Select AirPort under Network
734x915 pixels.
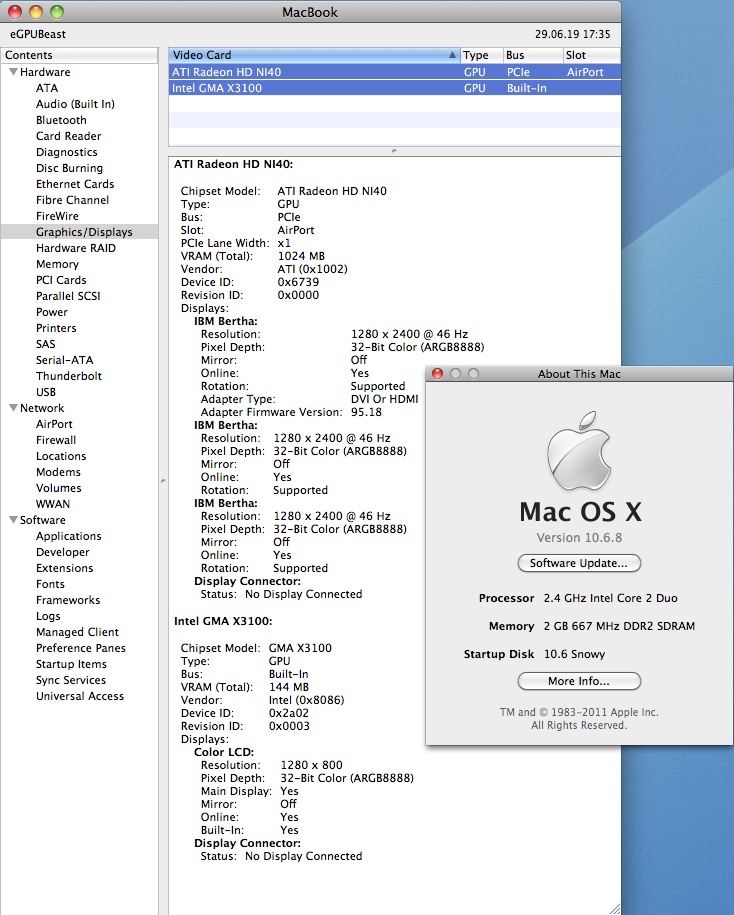coord(54,424)
